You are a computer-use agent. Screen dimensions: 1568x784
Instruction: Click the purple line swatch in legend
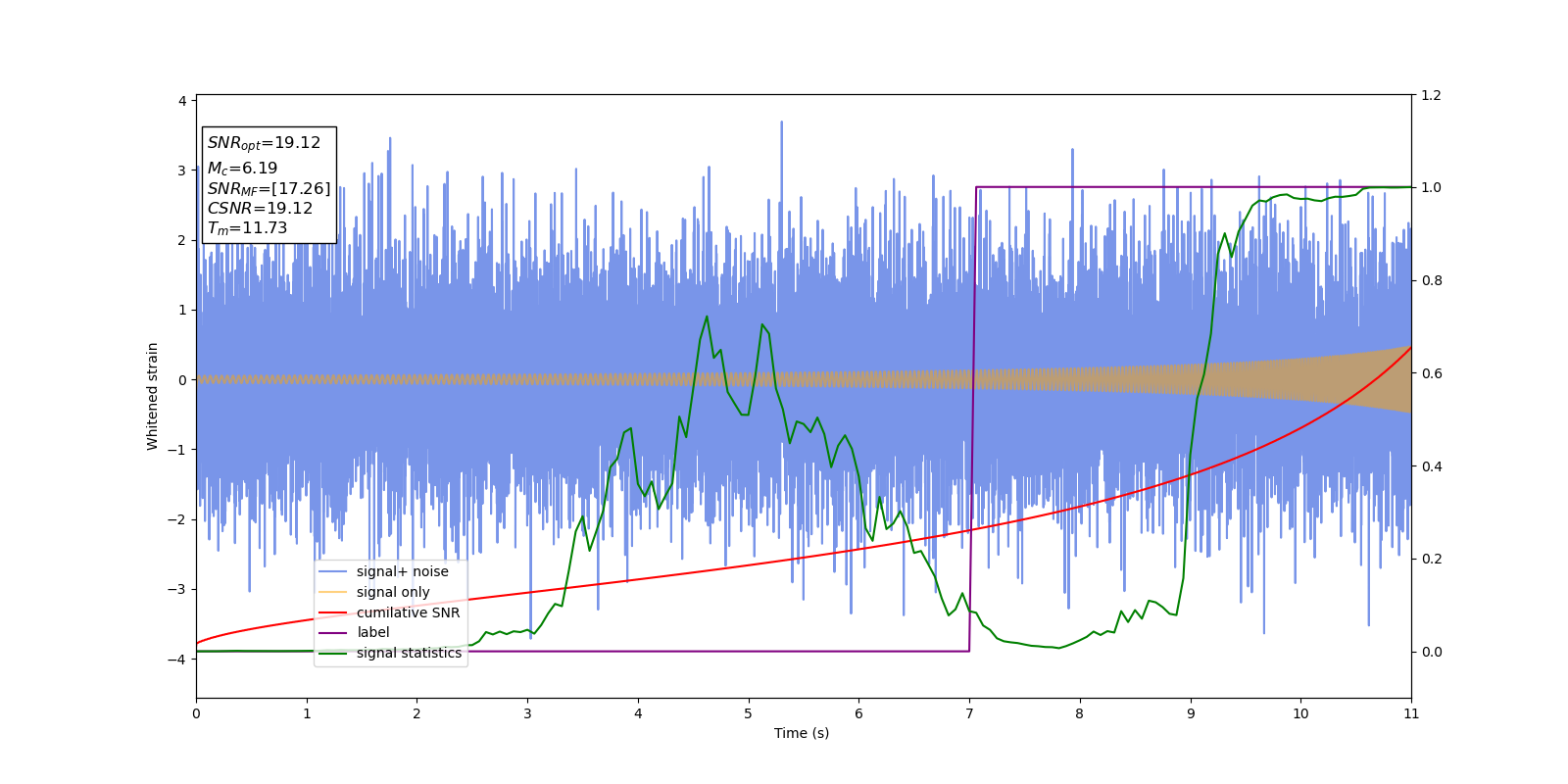[x=333, y=633]
